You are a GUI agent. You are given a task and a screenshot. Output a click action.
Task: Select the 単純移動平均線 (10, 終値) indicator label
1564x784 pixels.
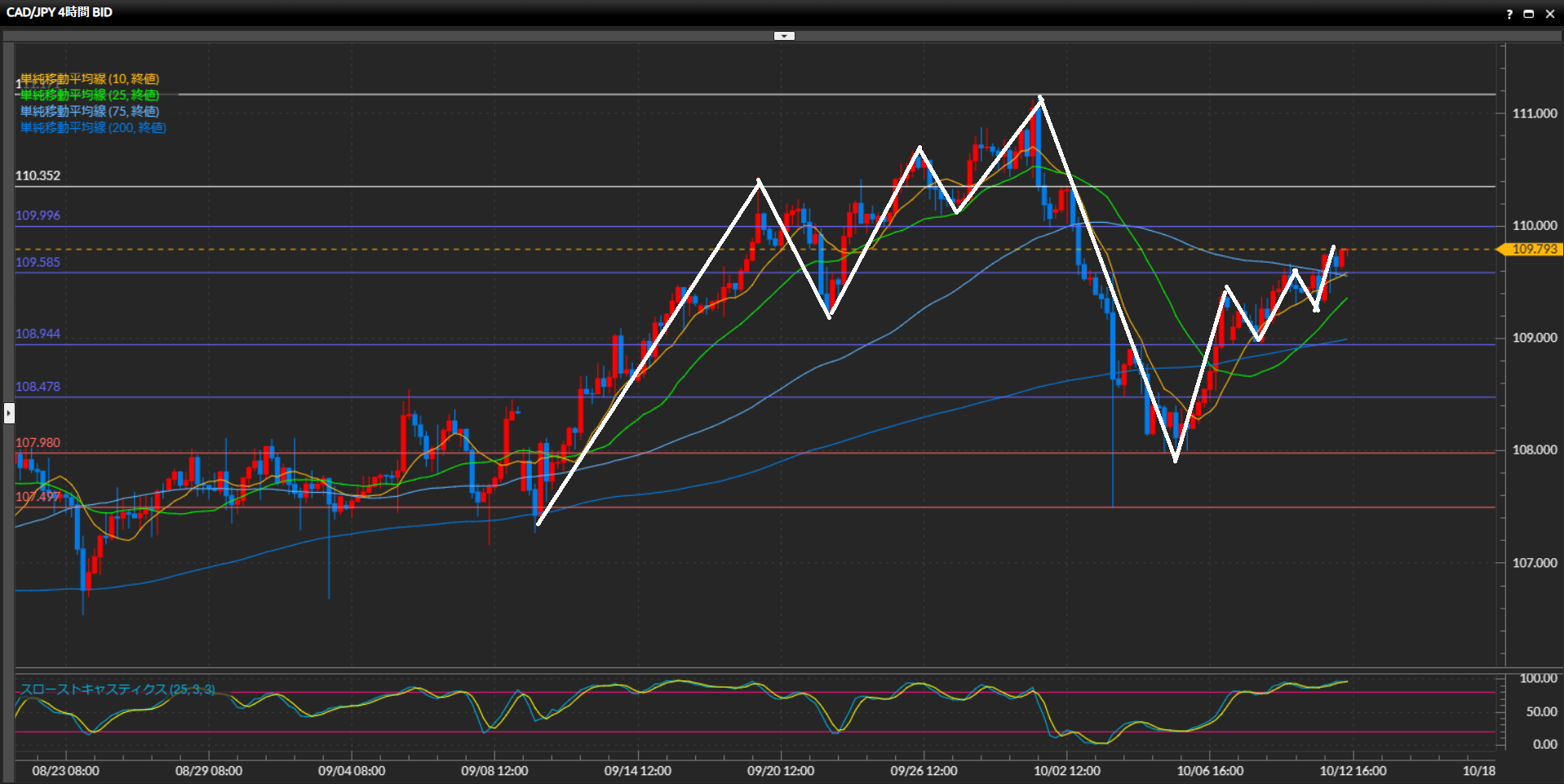[x=90, y=78]
